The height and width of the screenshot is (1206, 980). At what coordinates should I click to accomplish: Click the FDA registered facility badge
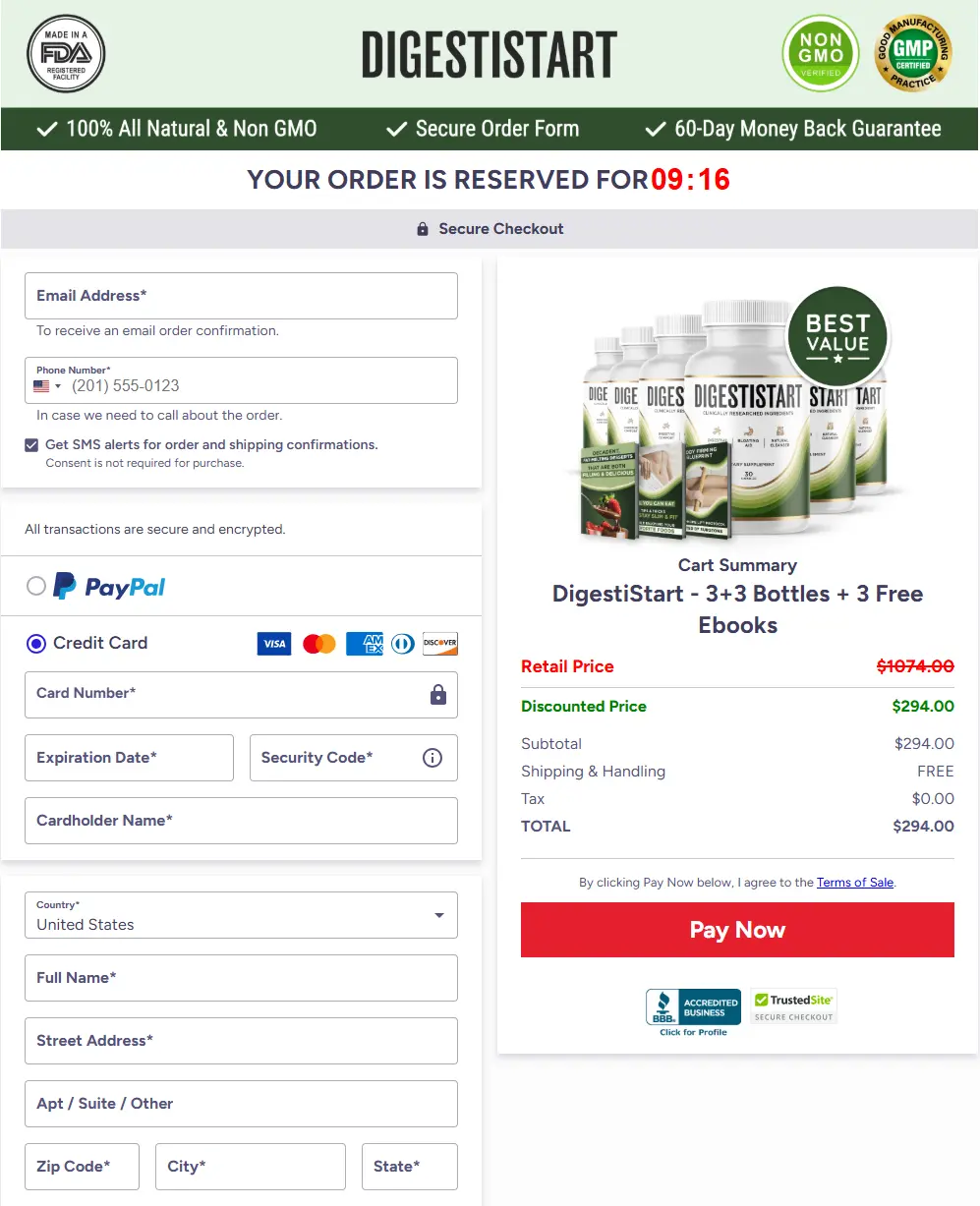point(66,54)
